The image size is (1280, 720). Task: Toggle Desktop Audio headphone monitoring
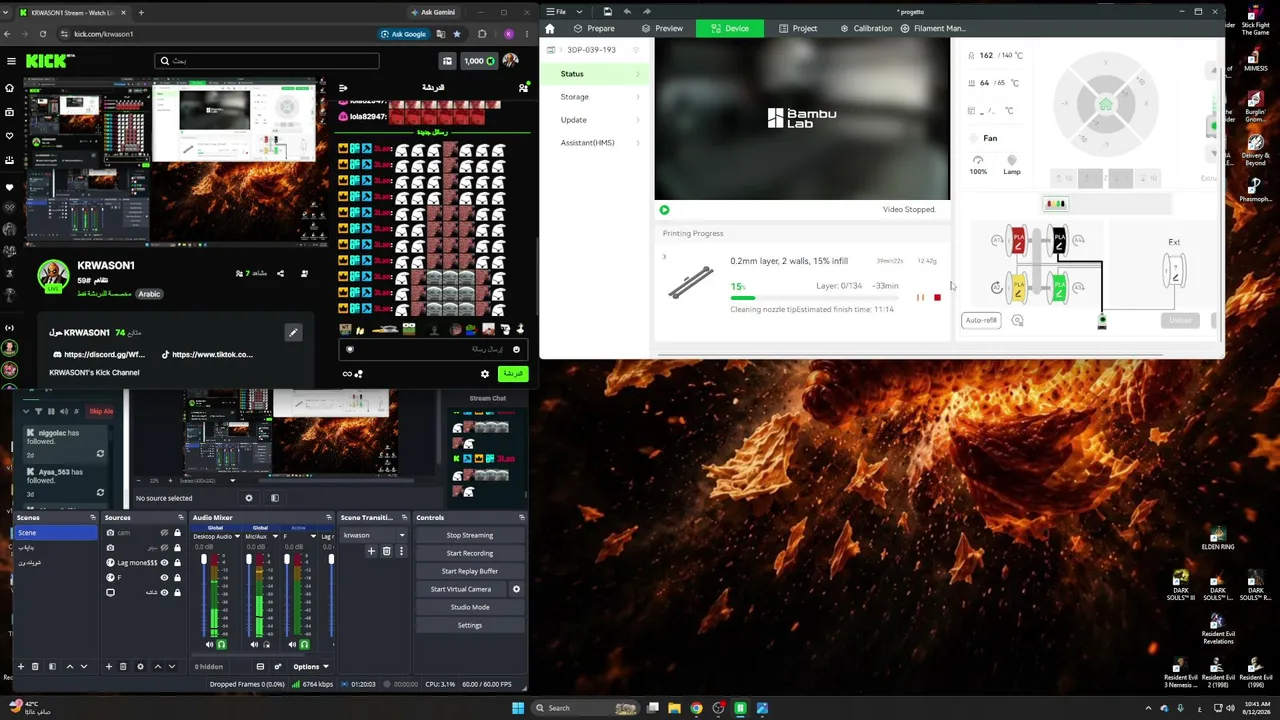coord(222,645)
